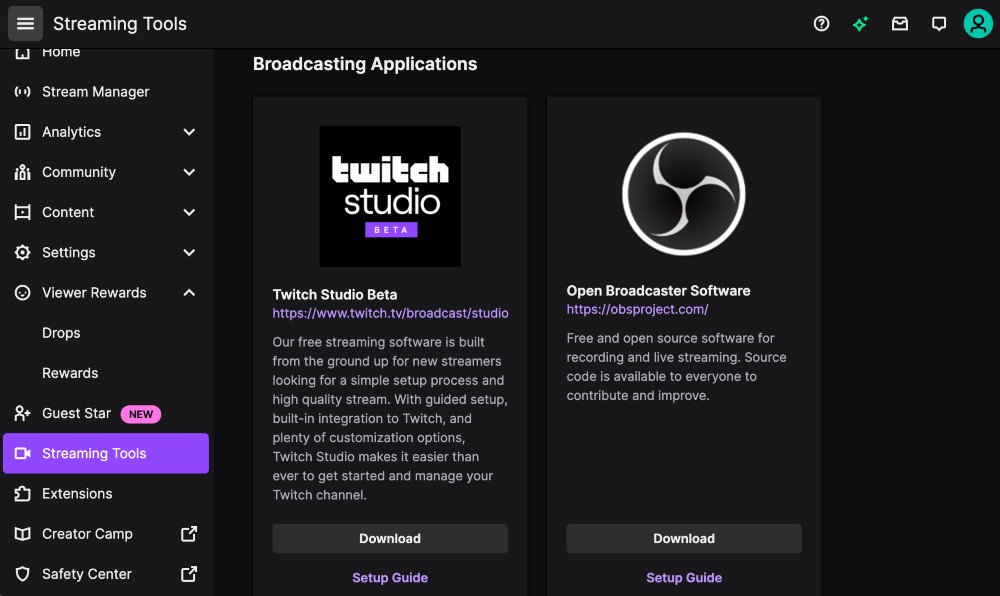Click the Extensions puzzle piece icon
The width and height of the screenshot is (1000, 596).
click(x=22, y=493)
